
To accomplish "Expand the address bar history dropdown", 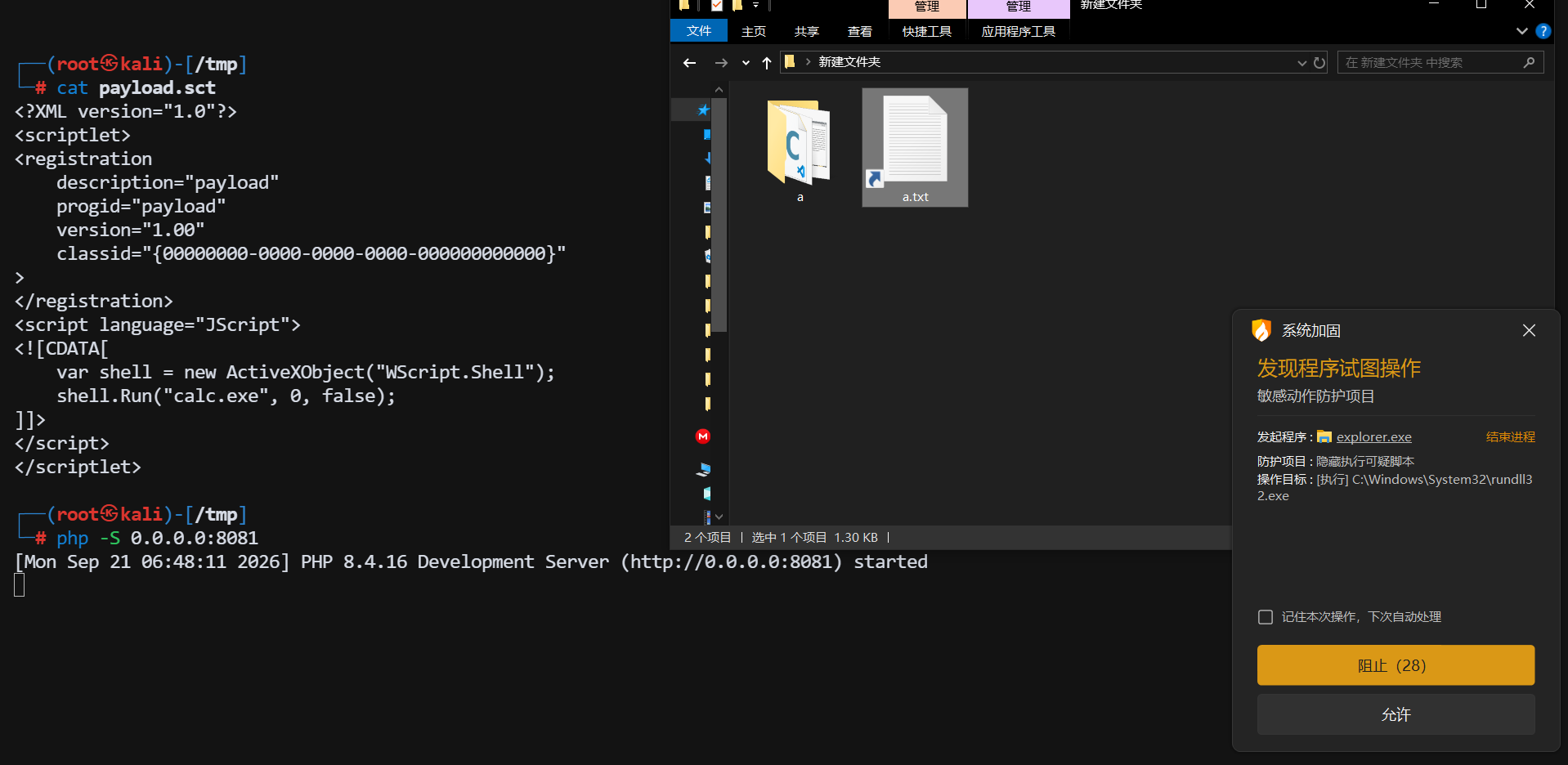I will pyautogui.click(x=1301, y=63).
